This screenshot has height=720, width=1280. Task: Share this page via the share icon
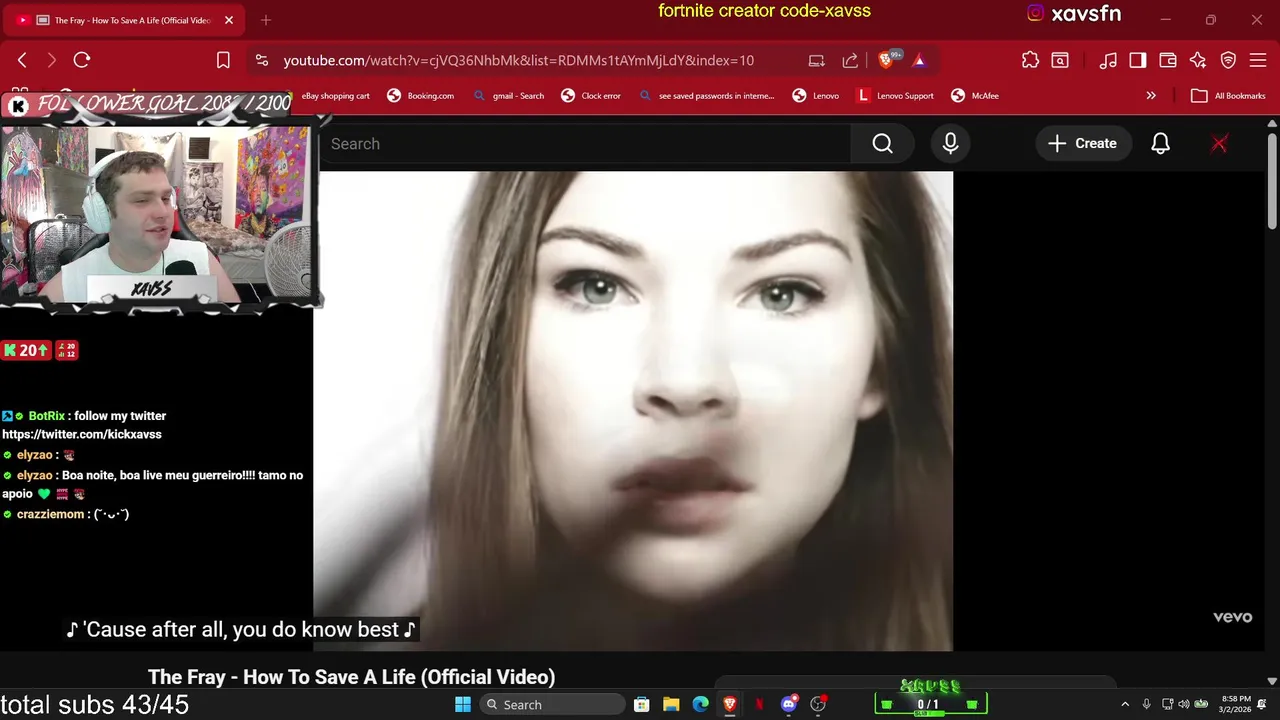[x=850, y=60]
